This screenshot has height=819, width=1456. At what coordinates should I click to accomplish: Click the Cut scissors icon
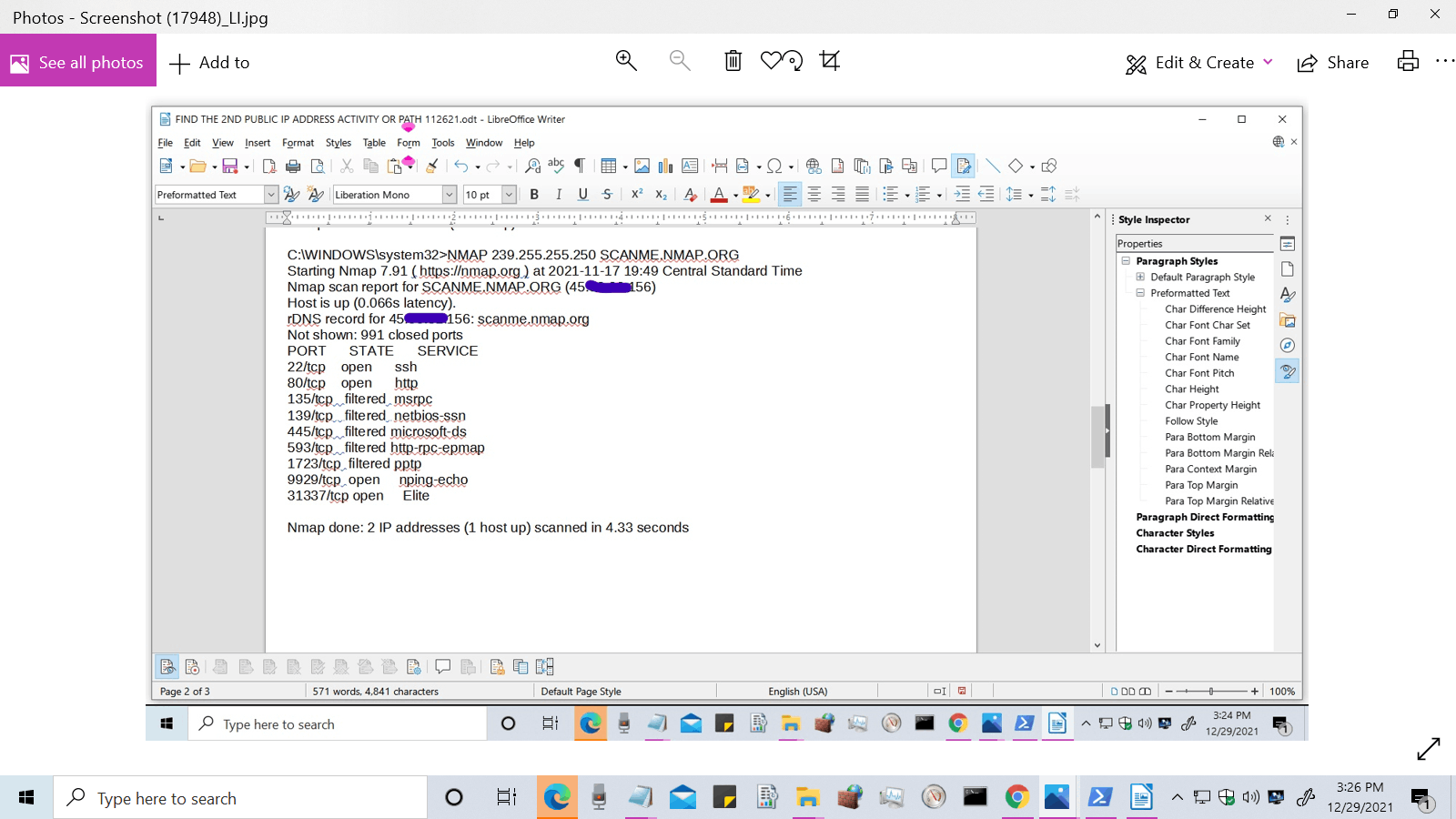point(347,166)
